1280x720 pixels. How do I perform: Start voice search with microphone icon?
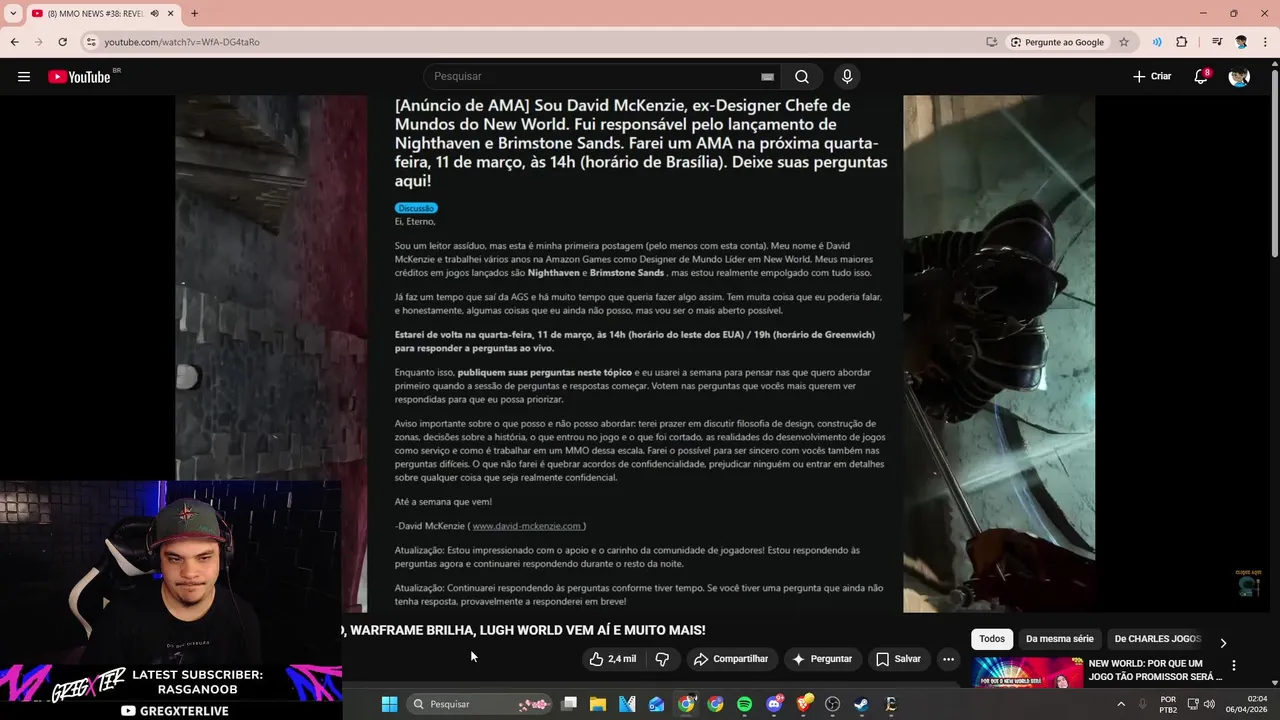click(847, 77)
